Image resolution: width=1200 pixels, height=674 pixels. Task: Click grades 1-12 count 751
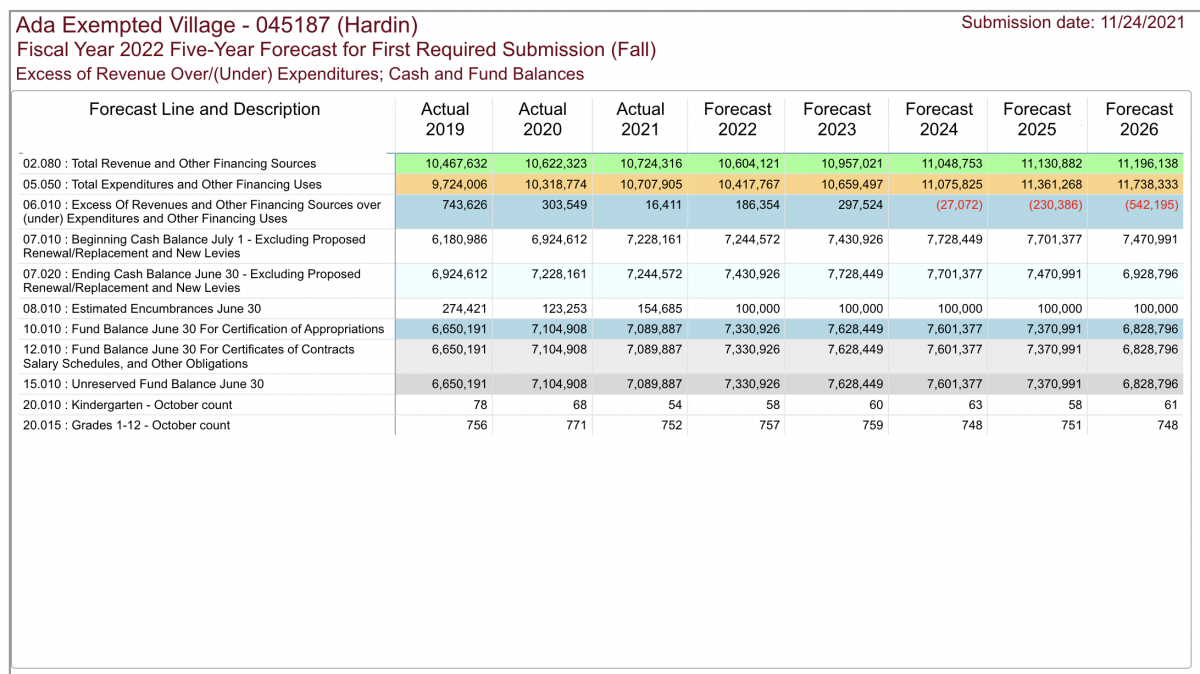point(1071,425)
